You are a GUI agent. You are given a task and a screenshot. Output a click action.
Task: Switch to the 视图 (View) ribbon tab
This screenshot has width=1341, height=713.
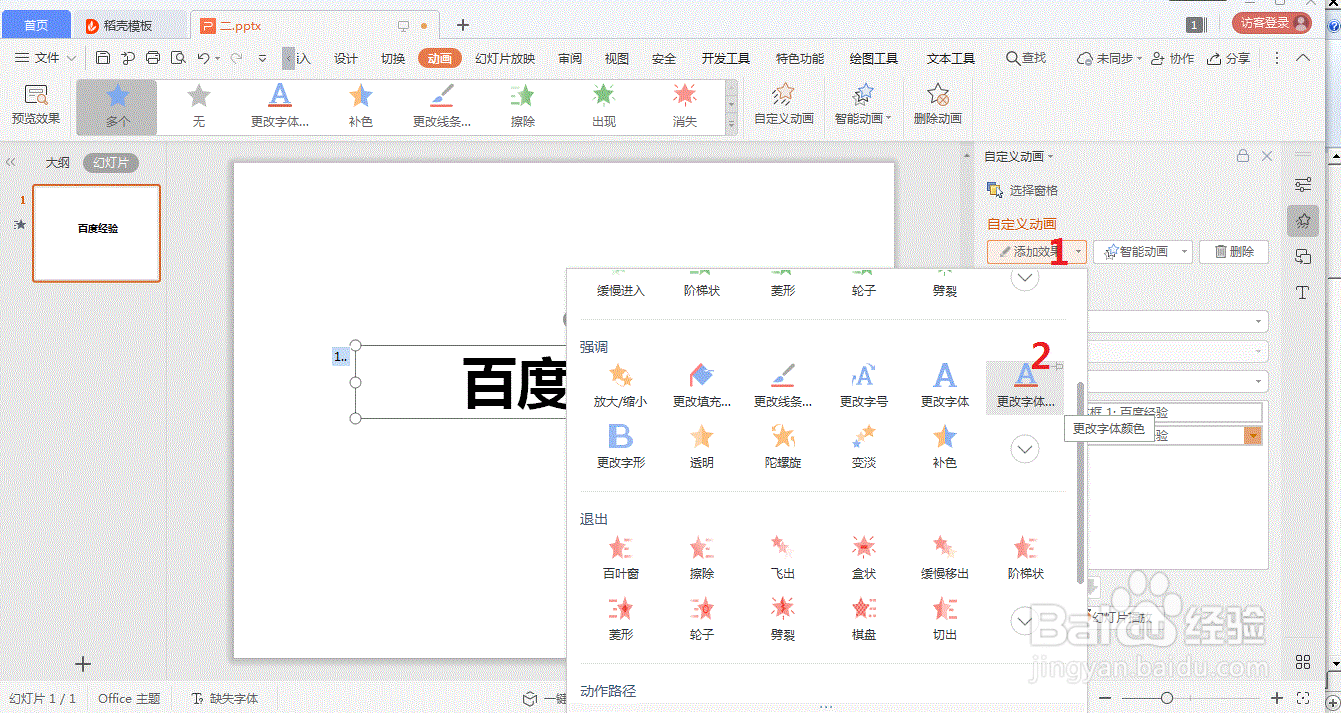[617, 58]
